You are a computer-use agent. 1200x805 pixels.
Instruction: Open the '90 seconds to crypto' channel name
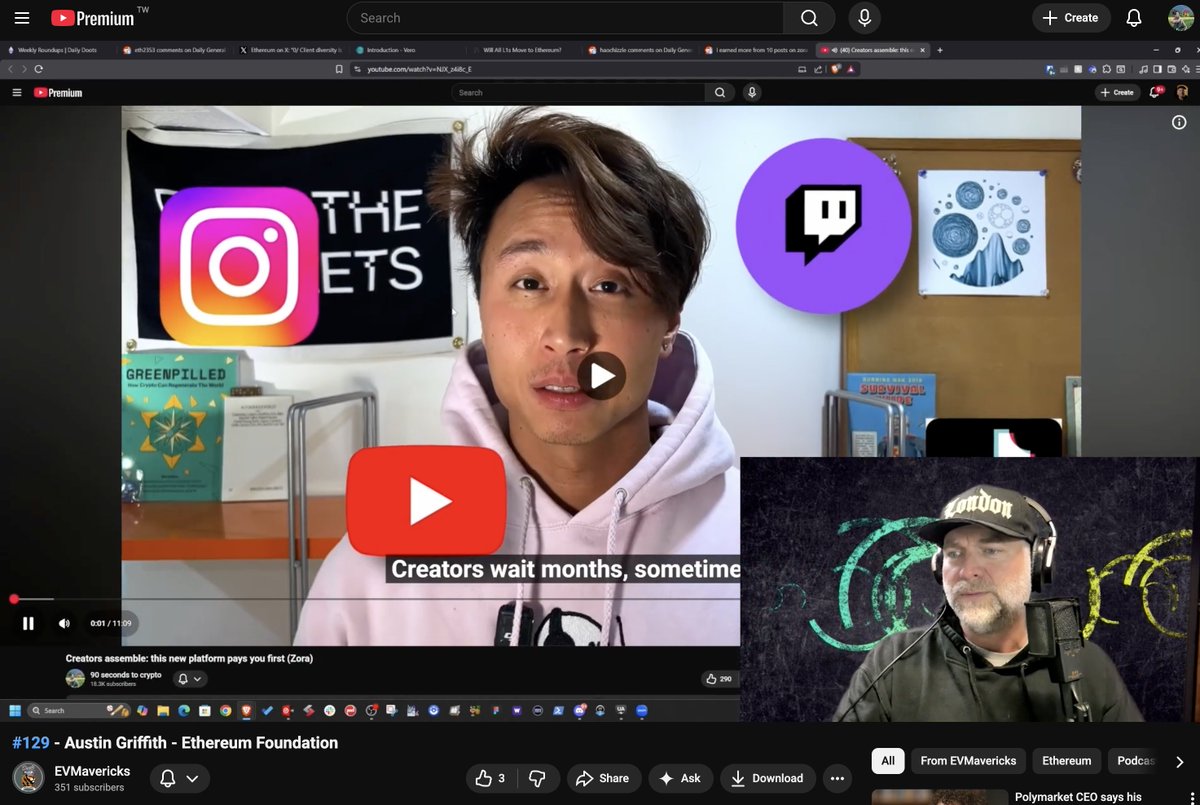tap(126, 675)
